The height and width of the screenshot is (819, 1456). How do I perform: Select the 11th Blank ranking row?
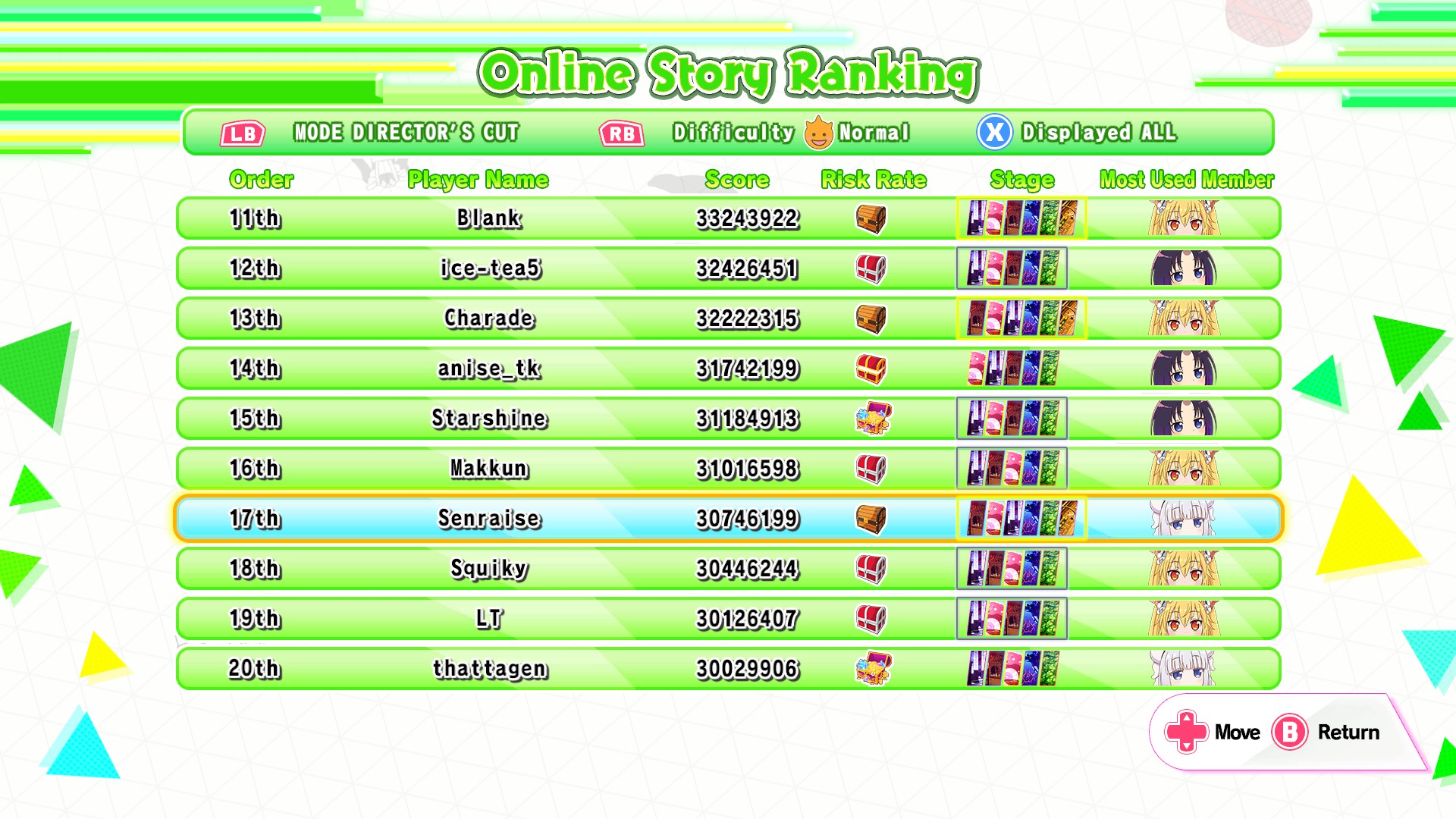729,218
